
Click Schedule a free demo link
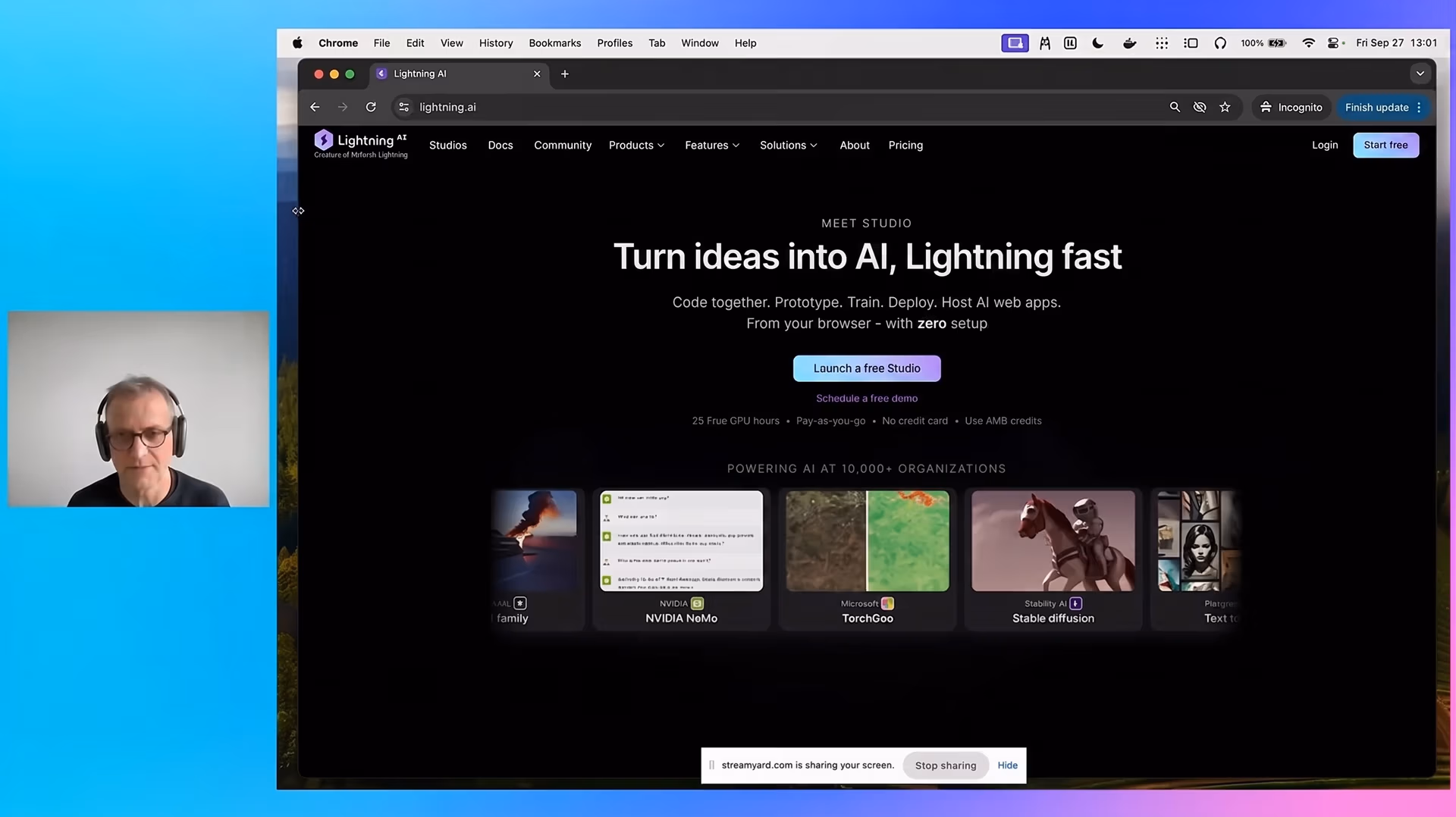pyautogui.click(x=867, y=398)
